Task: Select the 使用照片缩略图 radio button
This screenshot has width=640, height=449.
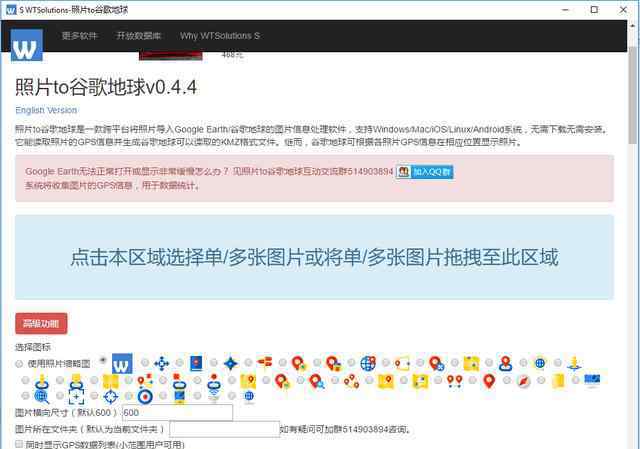Action: coord(19,364)
